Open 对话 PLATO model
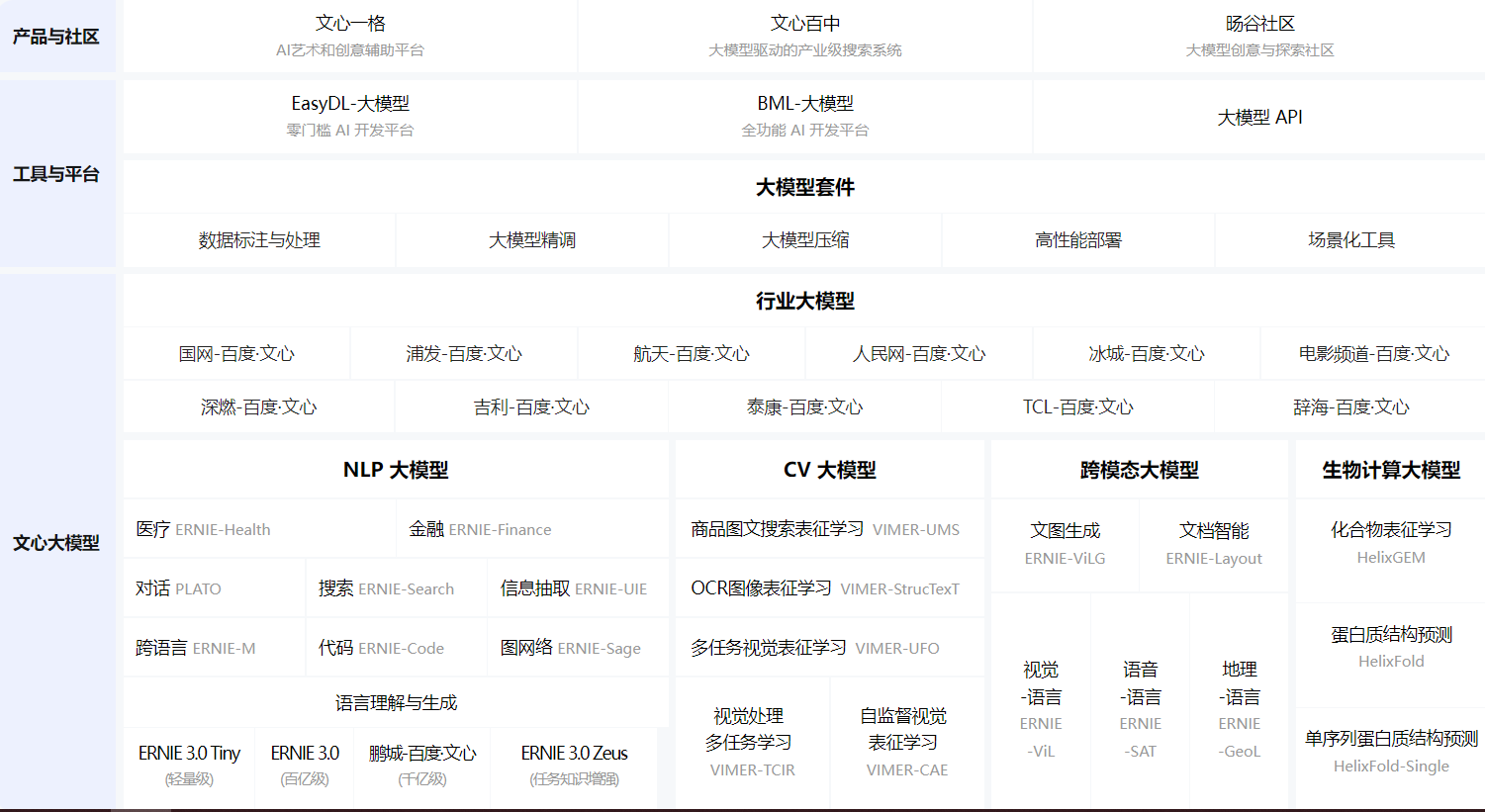The width and height of the screenshot is (1485, 812). (214, 588)
